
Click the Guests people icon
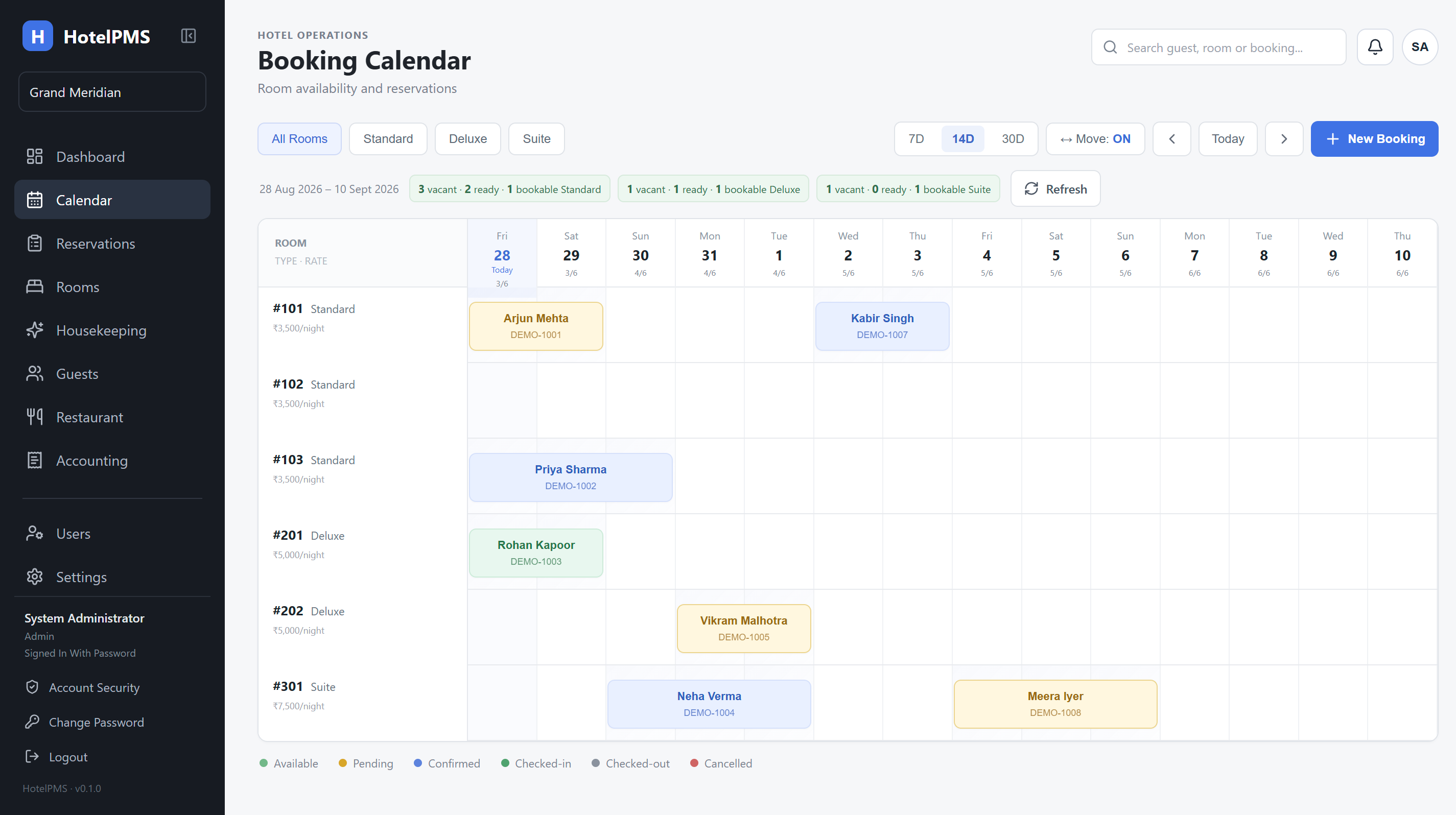point(34,374)
